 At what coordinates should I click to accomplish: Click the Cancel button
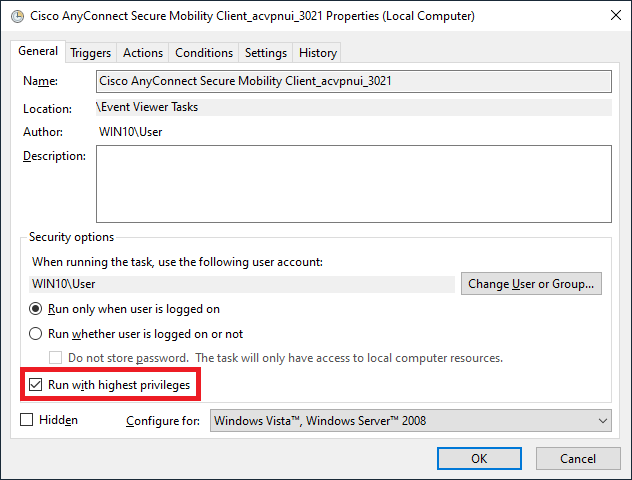pyautogui.click(x=578, y=459)
